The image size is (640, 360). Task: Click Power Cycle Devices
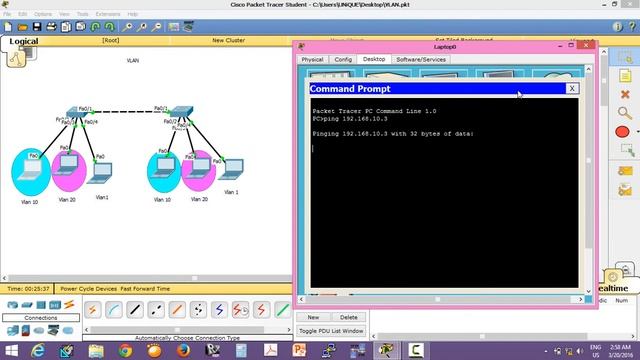pos(89,289)
